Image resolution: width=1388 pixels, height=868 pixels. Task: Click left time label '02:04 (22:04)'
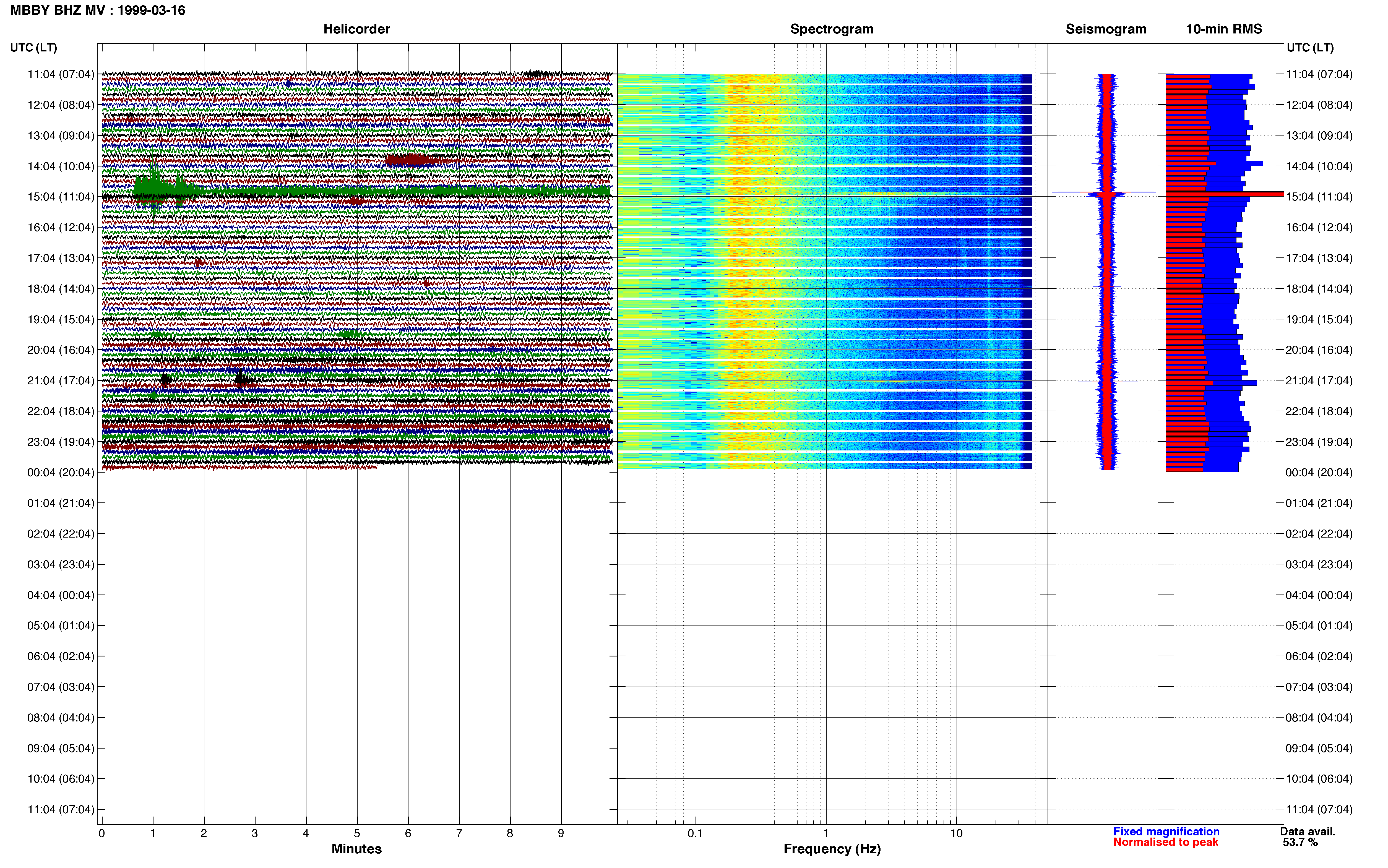point(61,534)
